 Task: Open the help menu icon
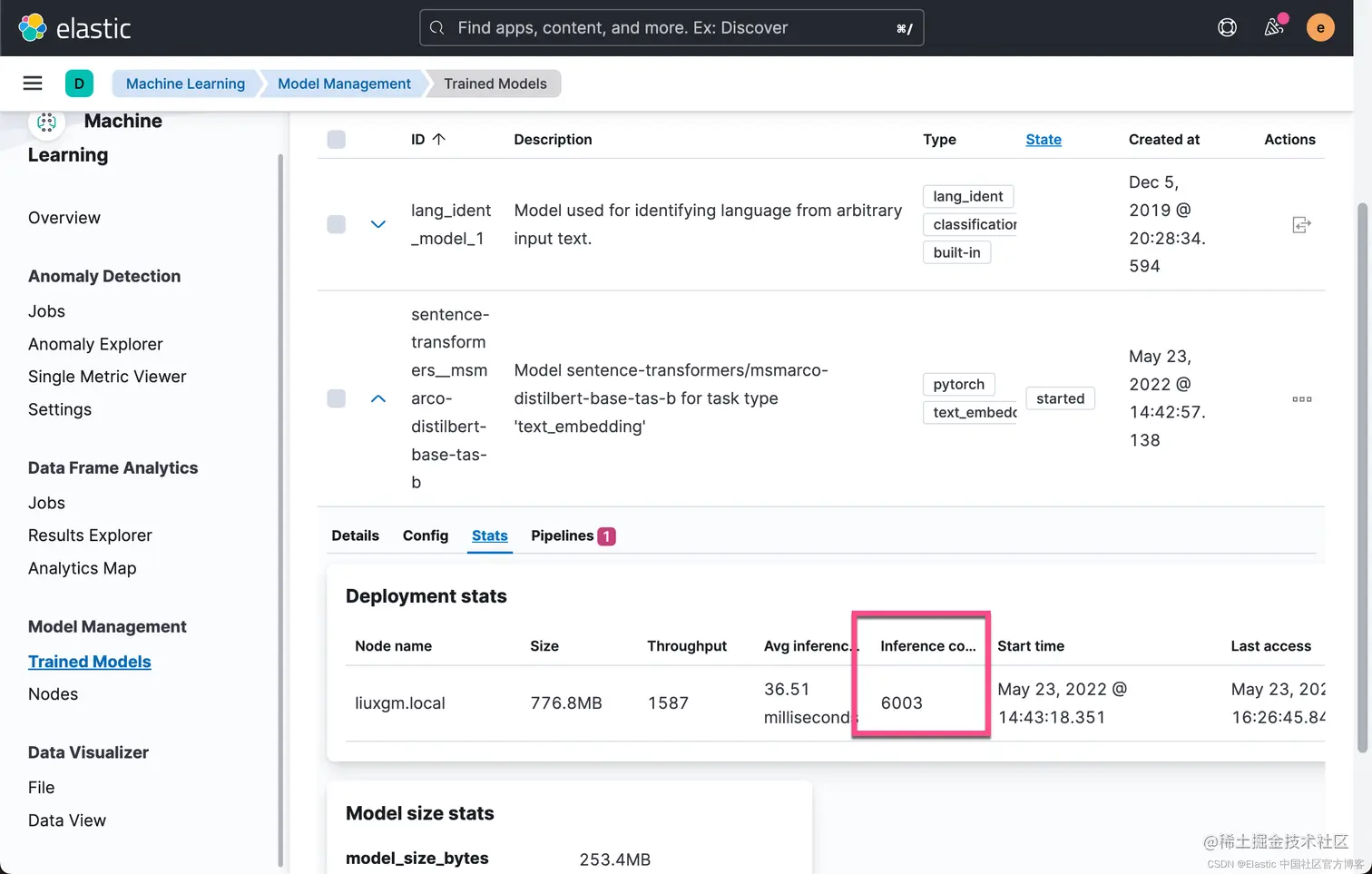coord(1227,28)
